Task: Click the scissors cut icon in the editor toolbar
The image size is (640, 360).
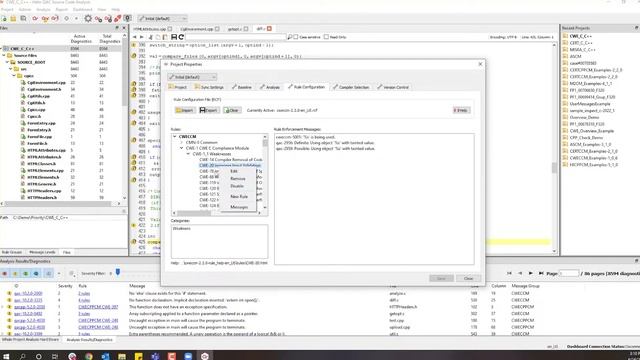Action: coord(150,37)
